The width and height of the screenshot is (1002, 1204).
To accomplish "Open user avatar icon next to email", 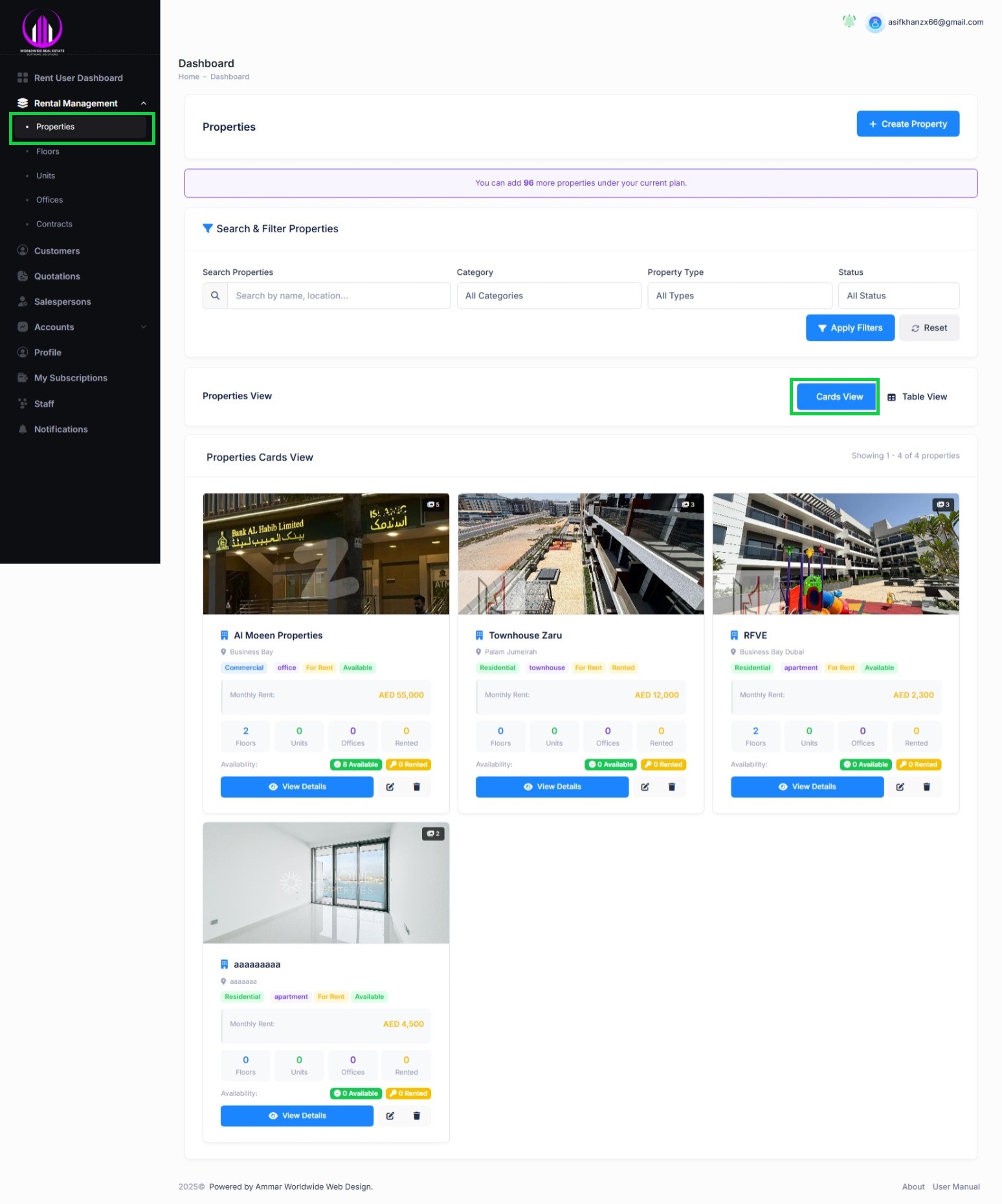I will click(x=874, y=23).
